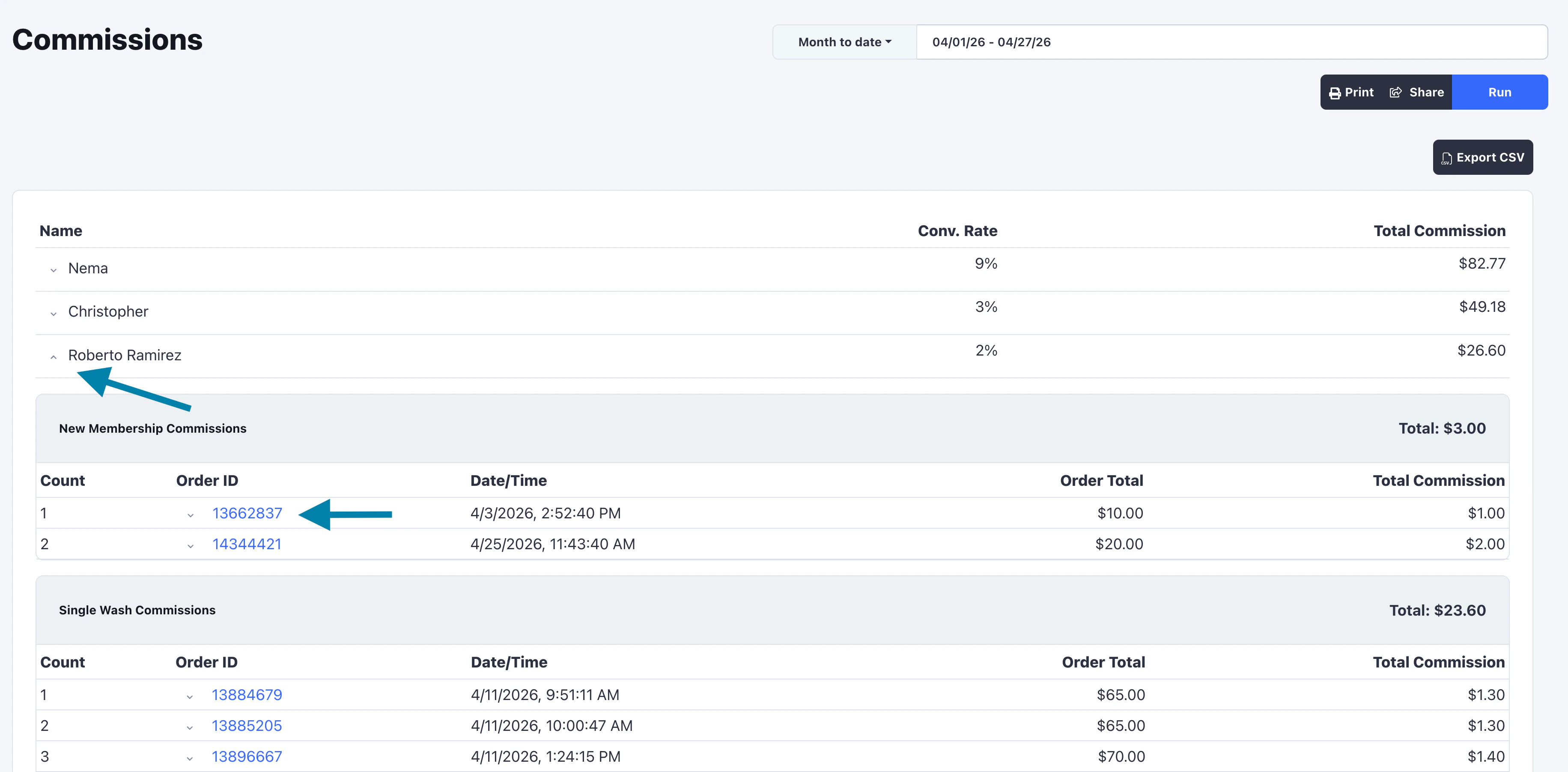This screenshot has height=772, width=1568.
Task: Expand order 13884679 row chevron
Action: tap(190, 697)
